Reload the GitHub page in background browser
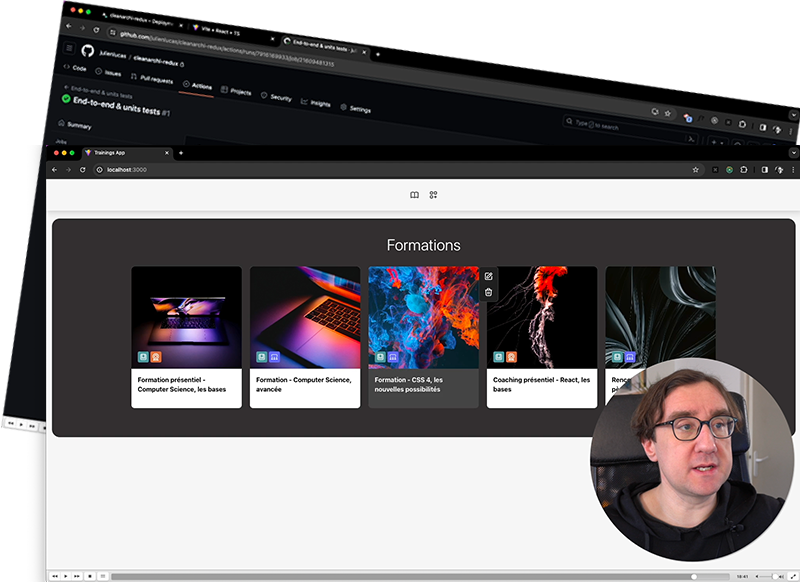Image resolution: width=800 pixels, height=582 pixels. pyautogui.click(x=96, y=30)
